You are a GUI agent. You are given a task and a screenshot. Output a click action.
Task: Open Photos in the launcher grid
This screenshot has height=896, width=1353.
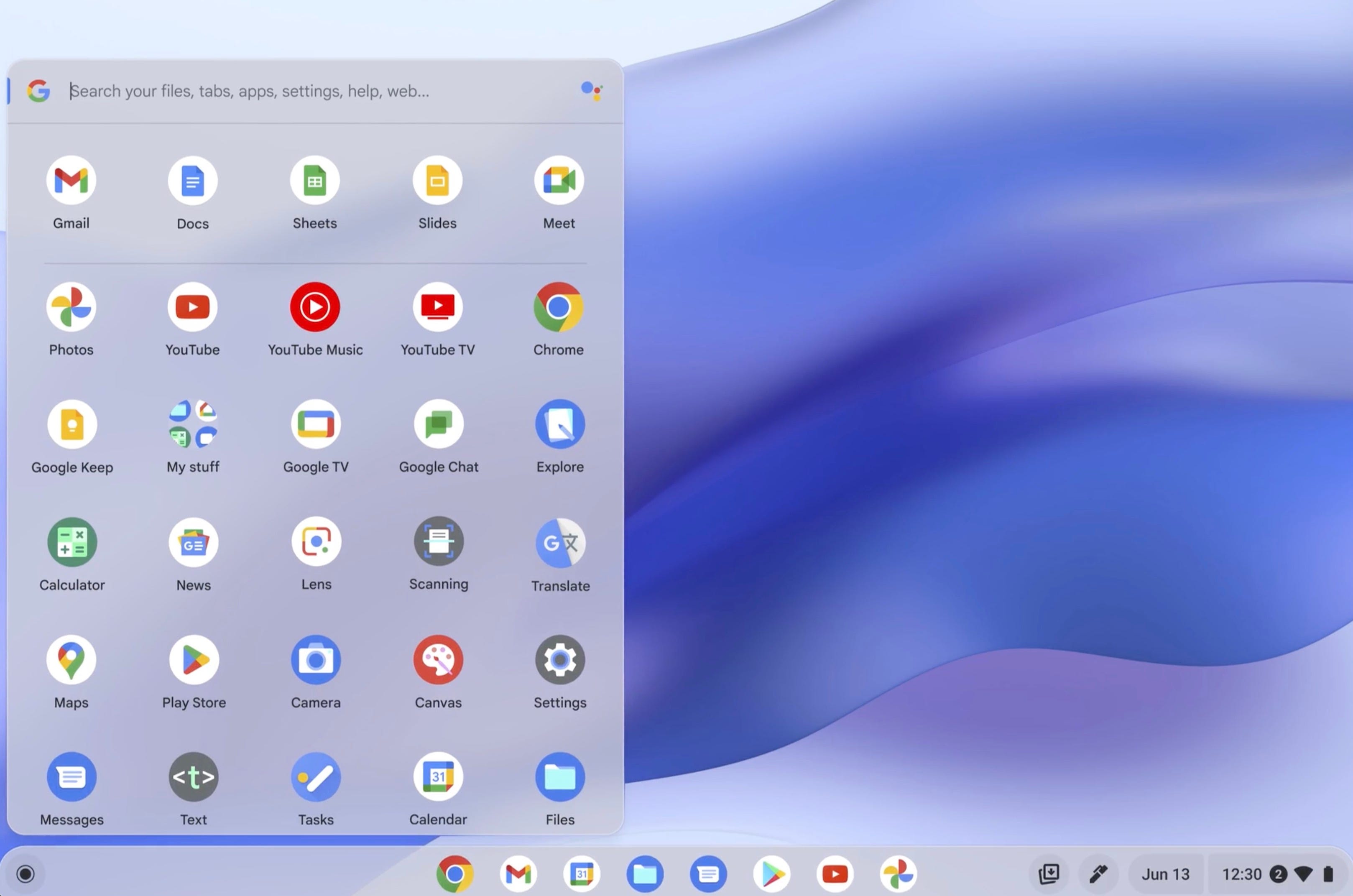[71, 307]
